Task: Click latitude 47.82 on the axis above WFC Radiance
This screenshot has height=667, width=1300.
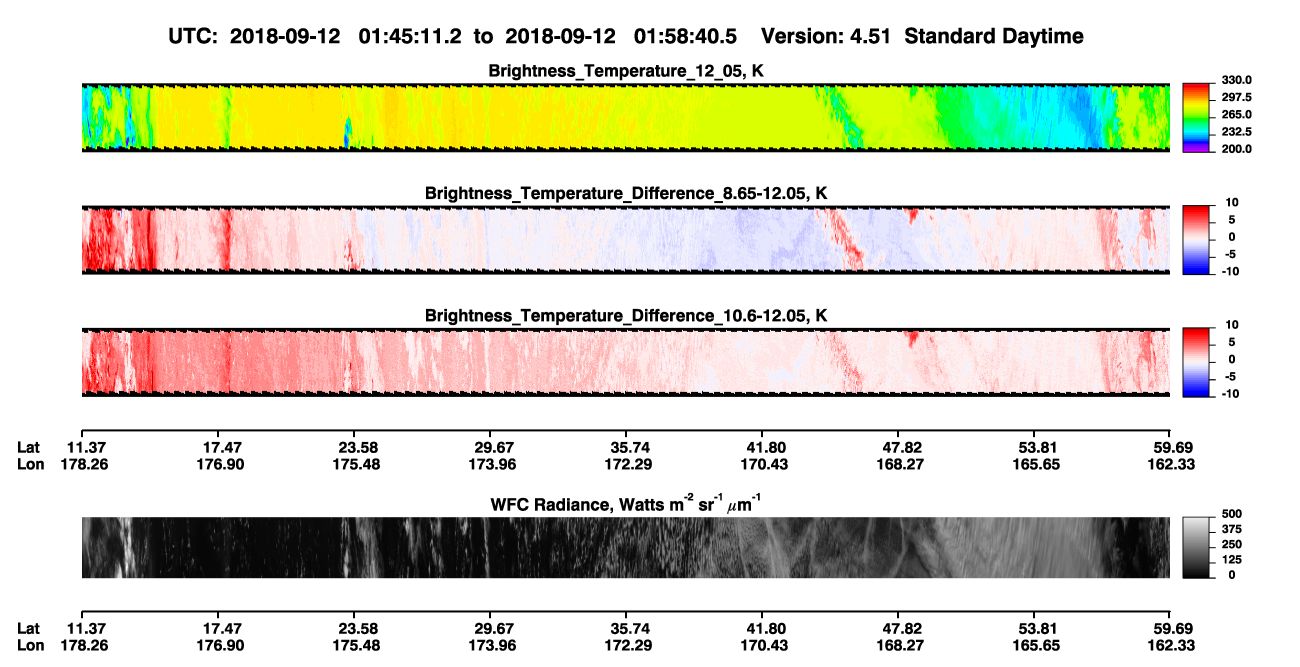Action: [898, 448]
